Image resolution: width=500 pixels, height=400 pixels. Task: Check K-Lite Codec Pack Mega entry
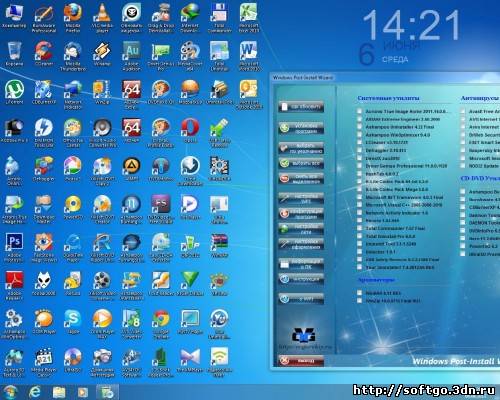point(359,189)
